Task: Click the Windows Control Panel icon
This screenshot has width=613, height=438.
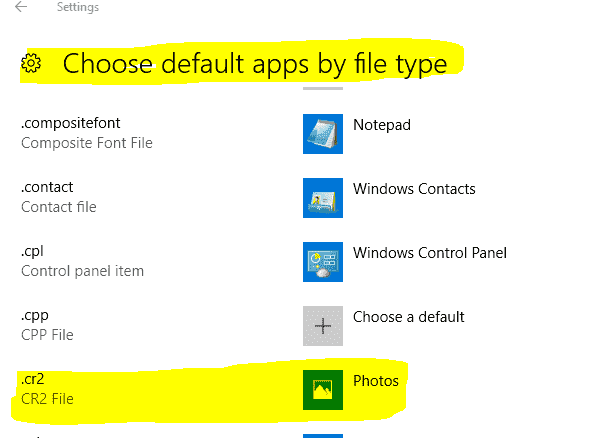Action: coord(323,262)
